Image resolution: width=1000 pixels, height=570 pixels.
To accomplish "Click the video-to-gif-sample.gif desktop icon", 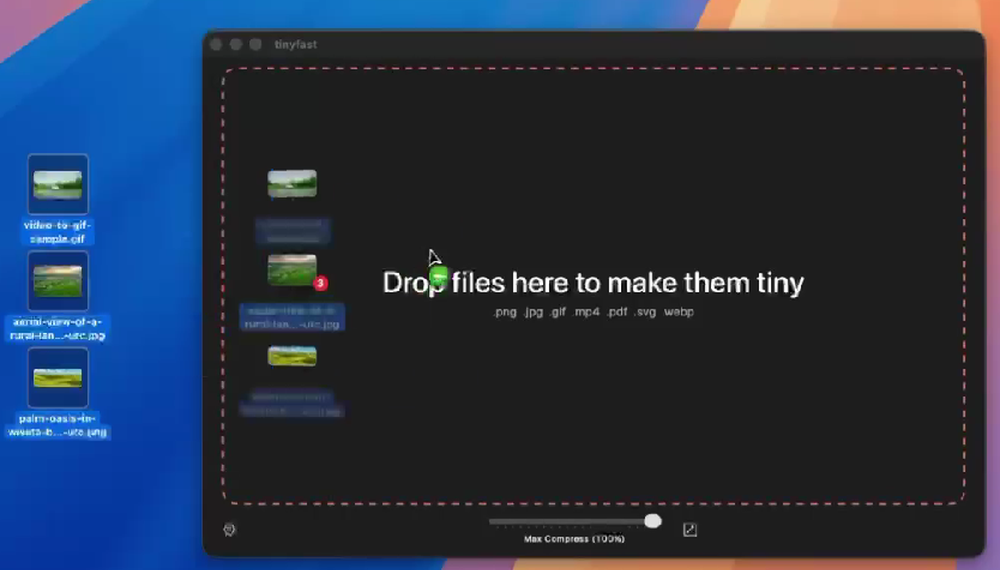I will (58, 184).
